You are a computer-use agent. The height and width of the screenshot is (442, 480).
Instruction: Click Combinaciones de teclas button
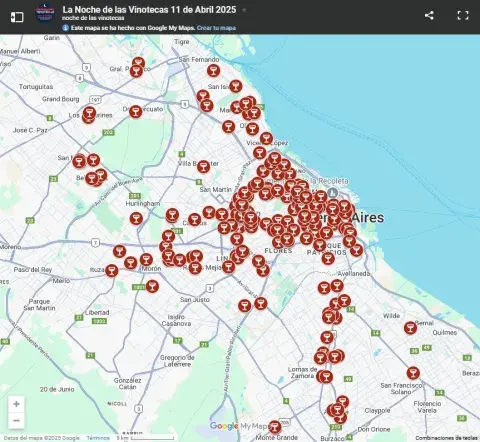pos(446,438)
